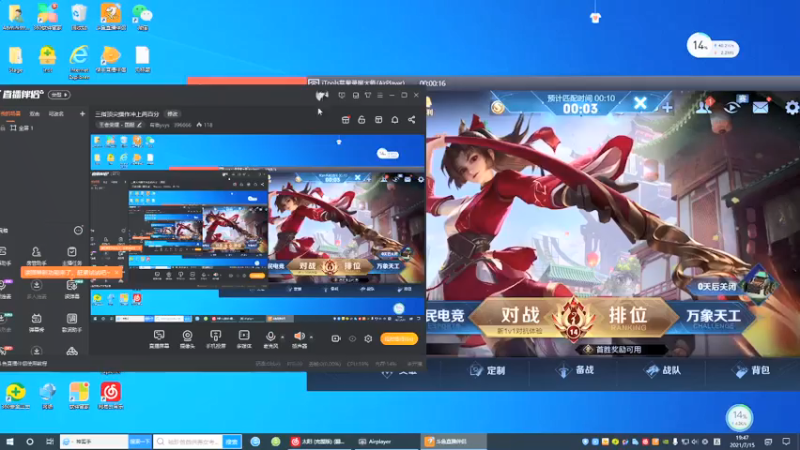Screen dimensions: 800x450
Task: Click the 直播伴侣 preview thumbnail area
Action: click(x=258, y=229)
